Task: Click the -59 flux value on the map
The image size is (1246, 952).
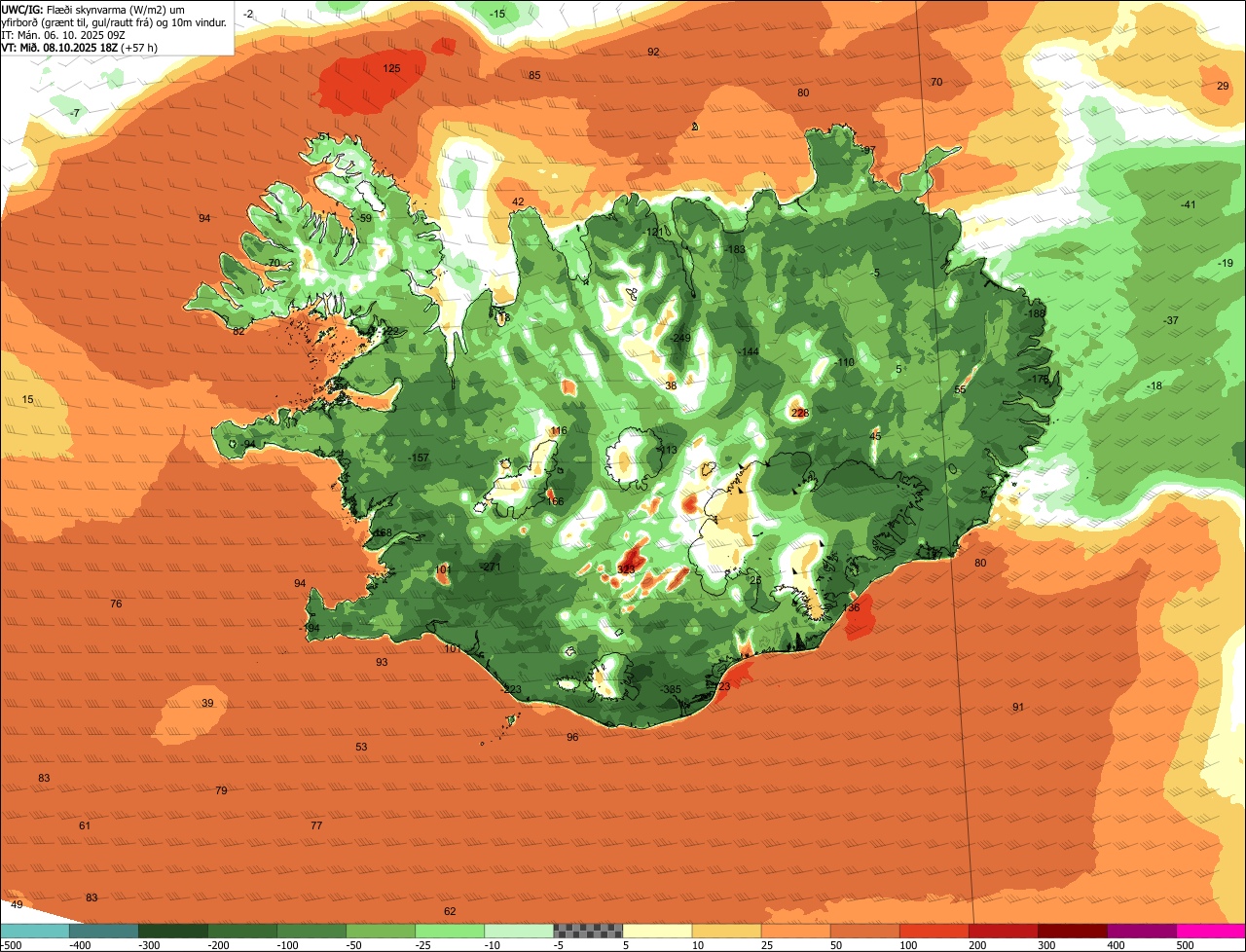Action: 364,218
